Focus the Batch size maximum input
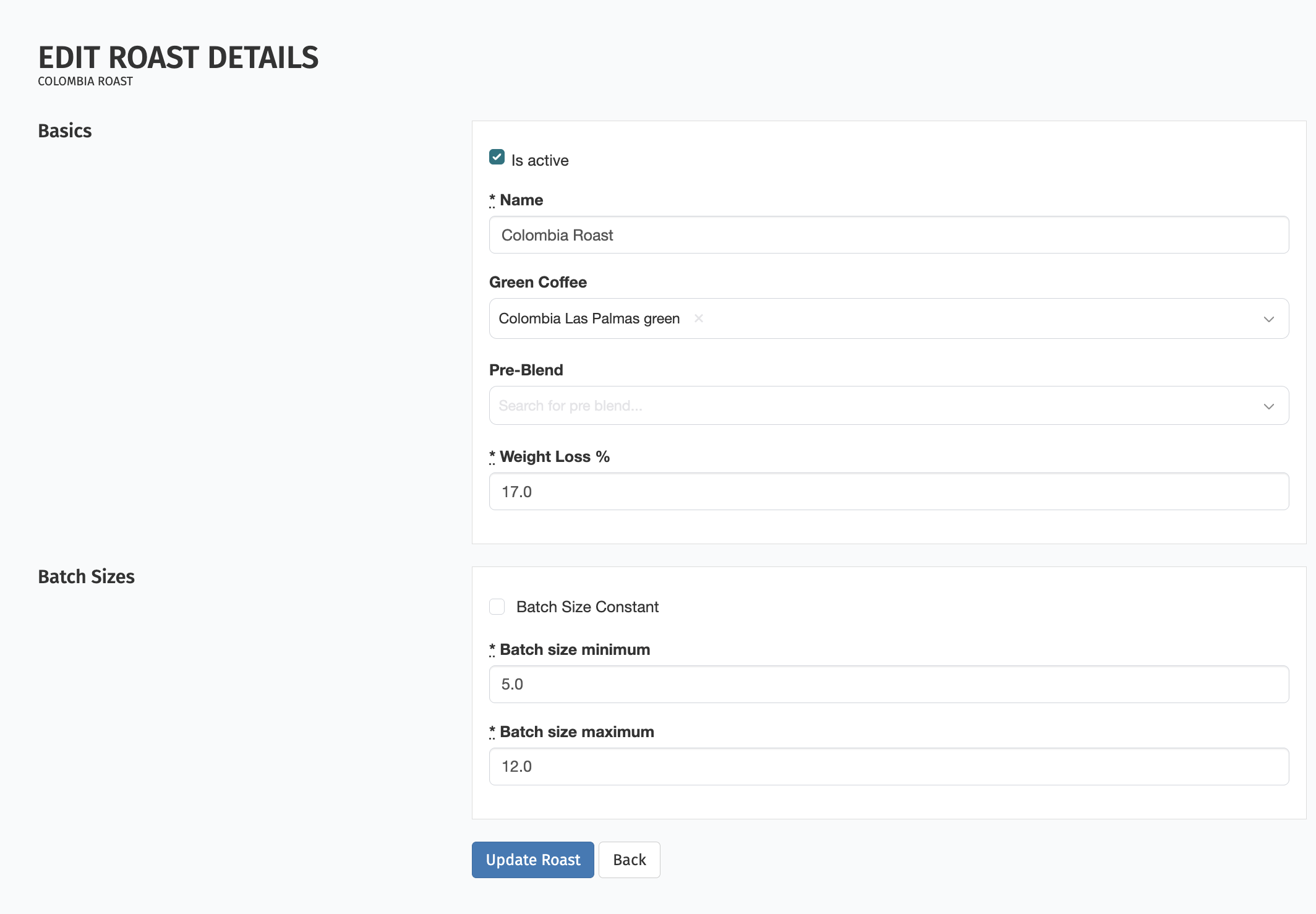 [888, 767]
